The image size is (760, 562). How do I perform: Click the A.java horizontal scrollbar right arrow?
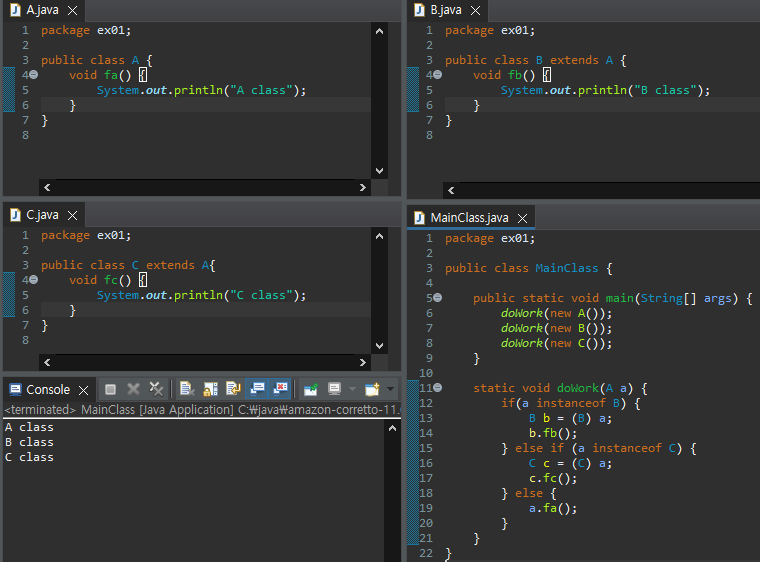tap(363, 187)
